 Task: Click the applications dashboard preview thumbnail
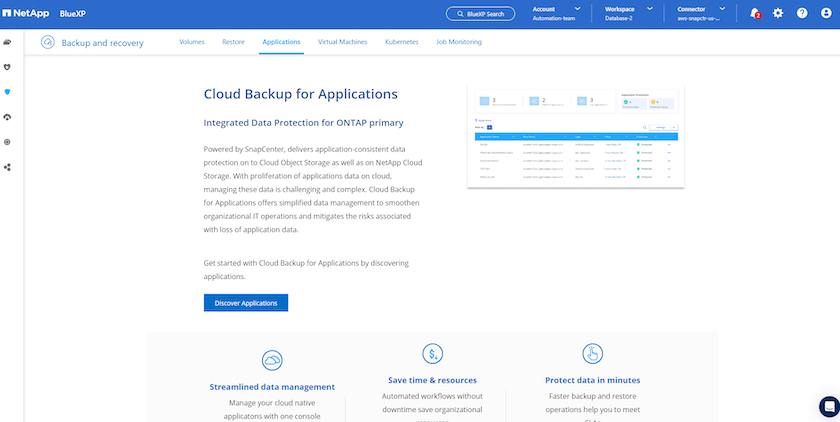click(x=578, y=136)
